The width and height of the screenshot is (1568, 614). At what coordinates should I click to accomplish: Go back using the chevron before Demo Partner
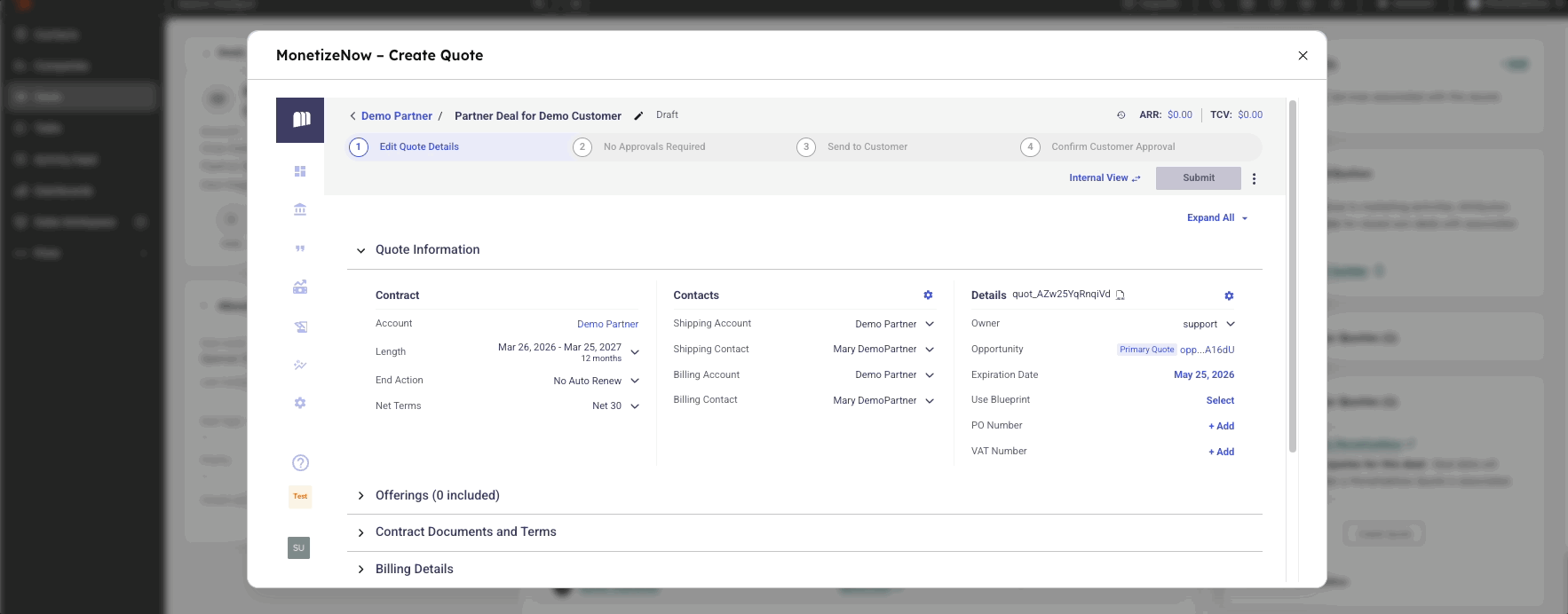pyautogui.click(x=352, y=116)
